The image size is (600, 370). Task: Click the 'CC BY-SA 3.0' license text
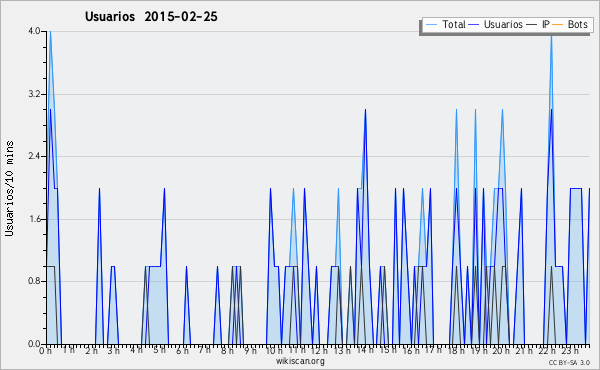569,362
